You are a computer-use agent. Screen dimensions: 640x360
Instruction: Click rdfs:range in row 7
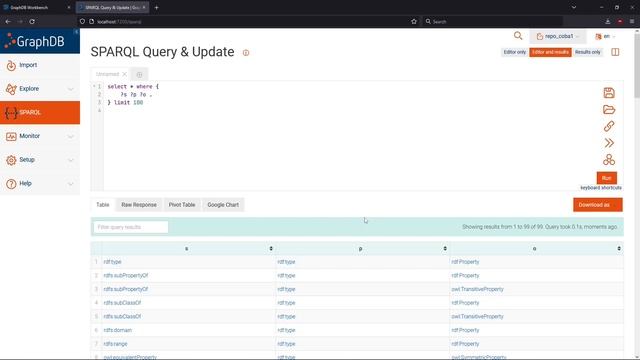click(x=116, y=344)
